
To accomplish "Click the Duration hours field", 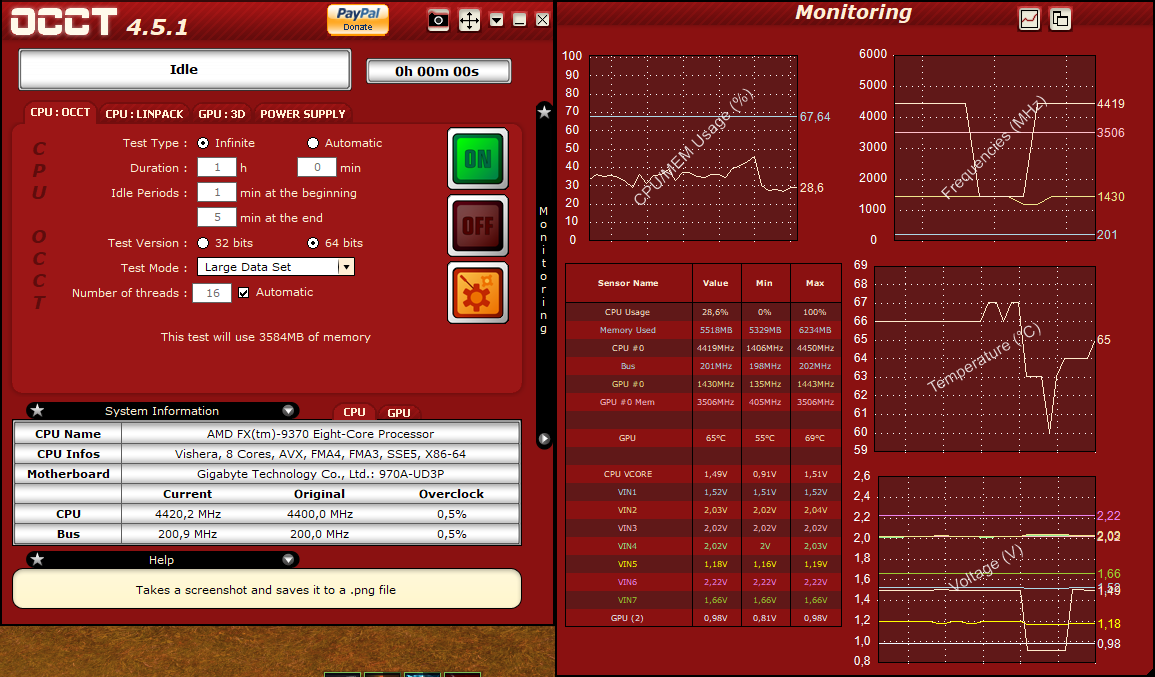I will click(x=217, y=167).
